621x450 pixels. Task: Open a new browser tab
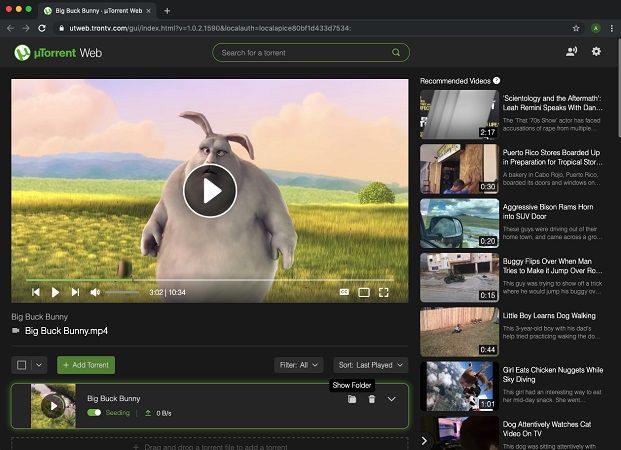click(167, 11)
